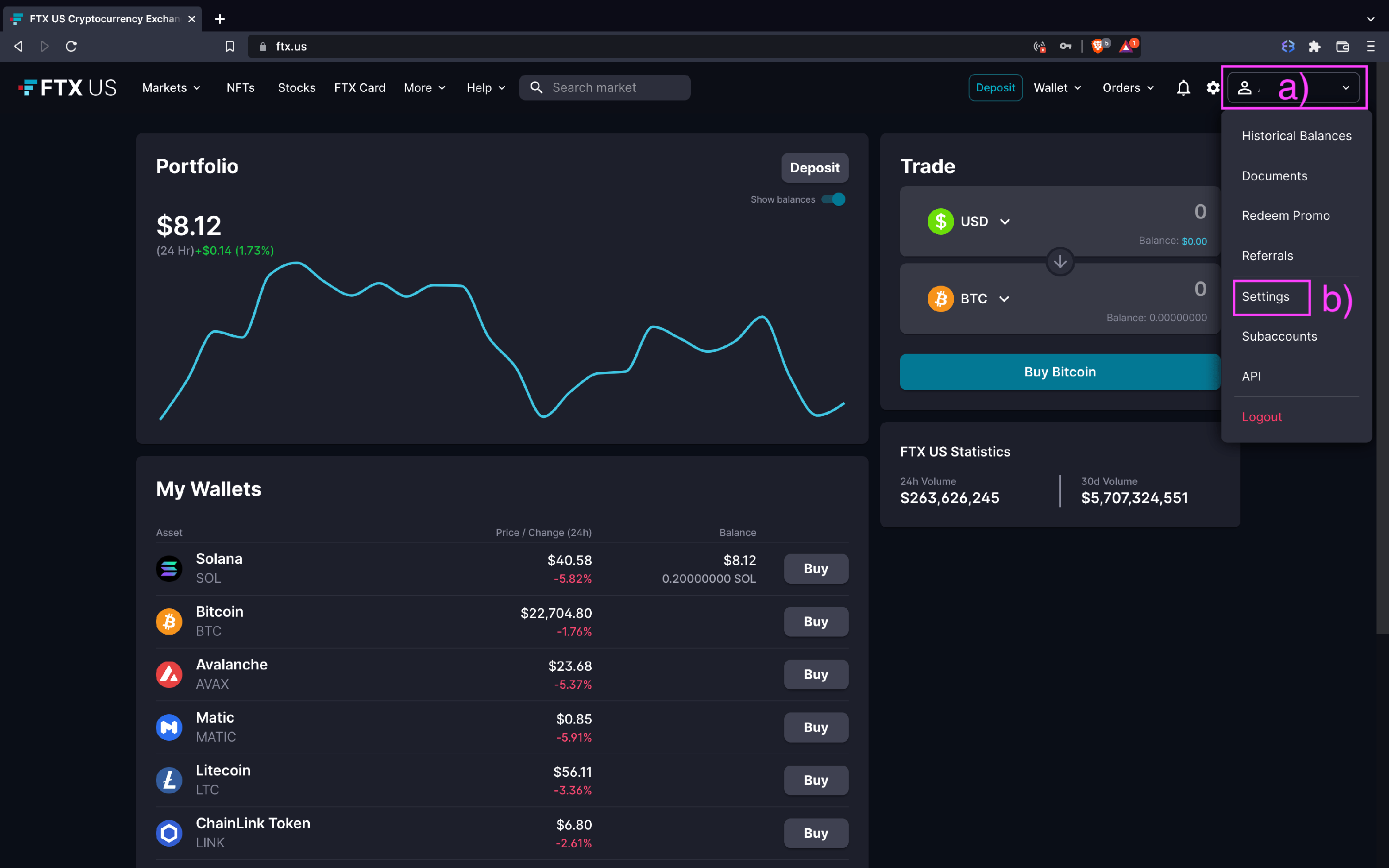Click the FTX US logo
This screenshot has width=1389, height=868.
67,88
